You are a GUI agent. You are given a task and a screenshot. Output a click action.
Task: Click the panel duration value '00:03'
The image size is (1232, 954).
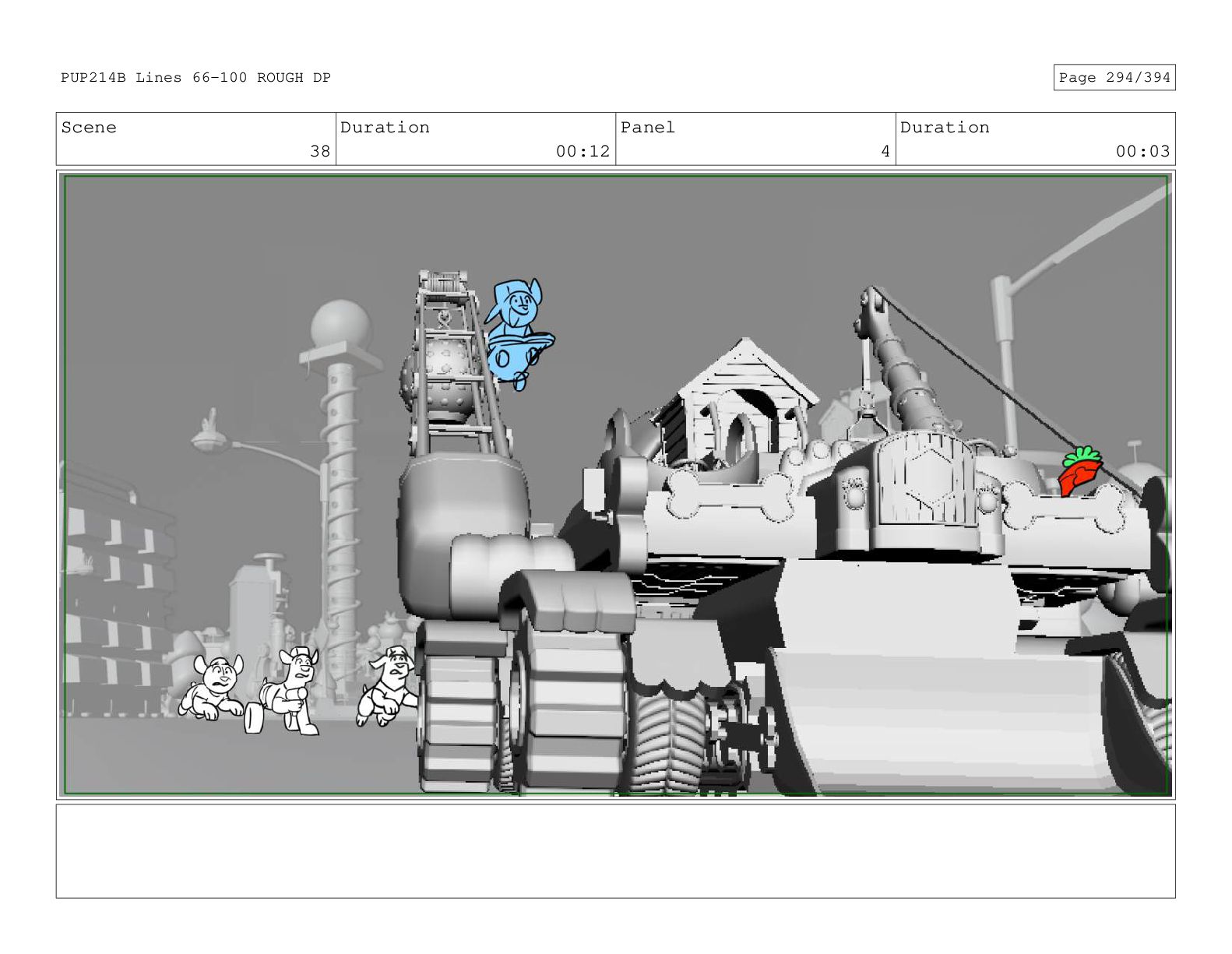click(x=1142, y=151)
